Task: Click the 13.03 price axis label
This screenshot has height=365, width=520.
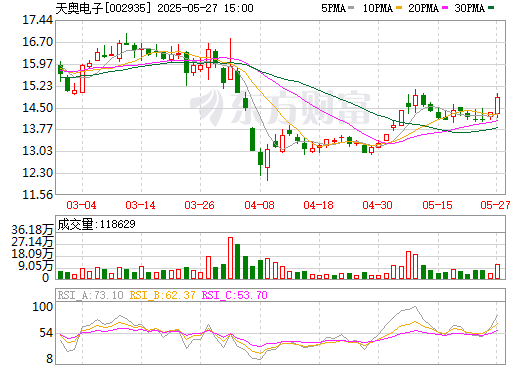Action: pos(37,151)
